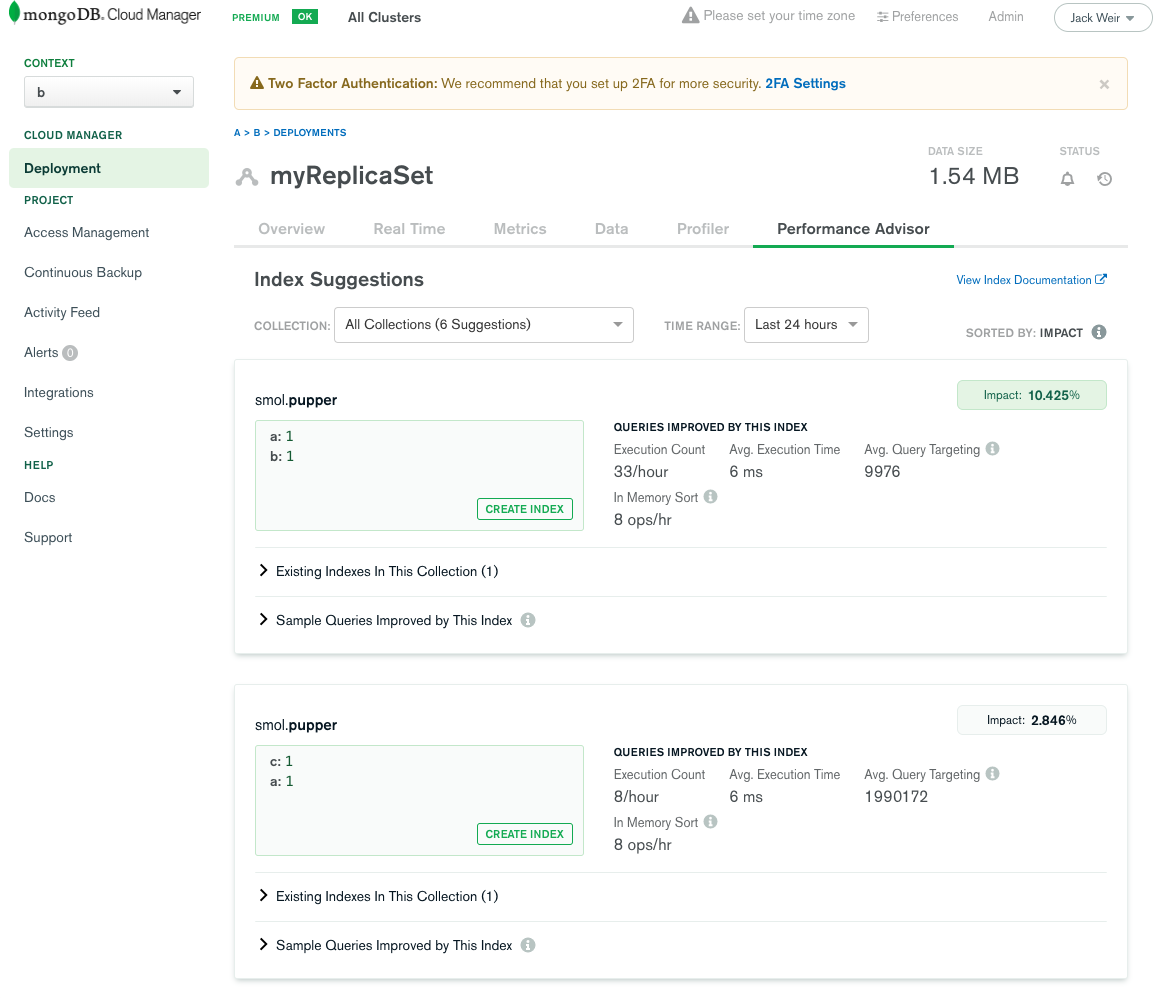1155x998 pixels.
Task: Click info icon beside first In Memory Sort
Action: pos(710,496)
